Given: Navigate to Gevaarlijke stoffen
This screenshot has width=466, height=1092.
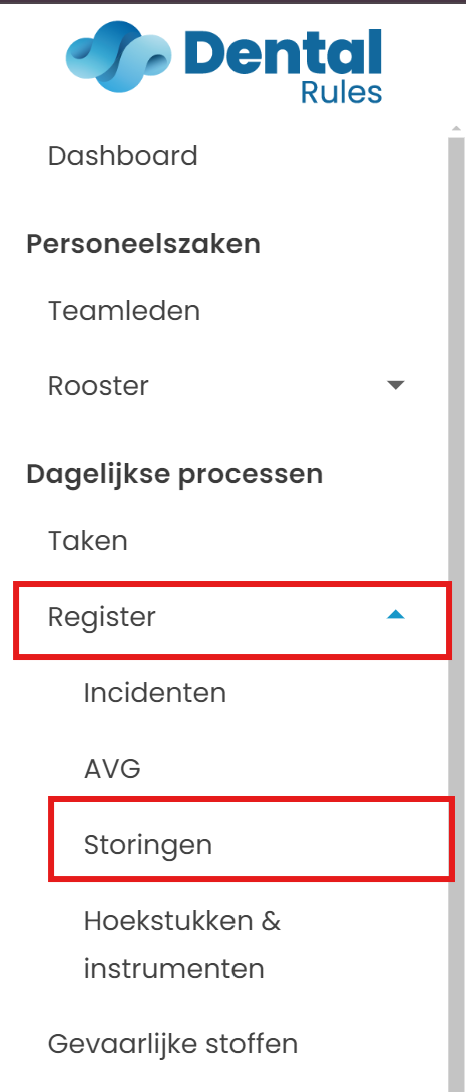Looking at the screenshot, I should click(x=173, y=1044).
